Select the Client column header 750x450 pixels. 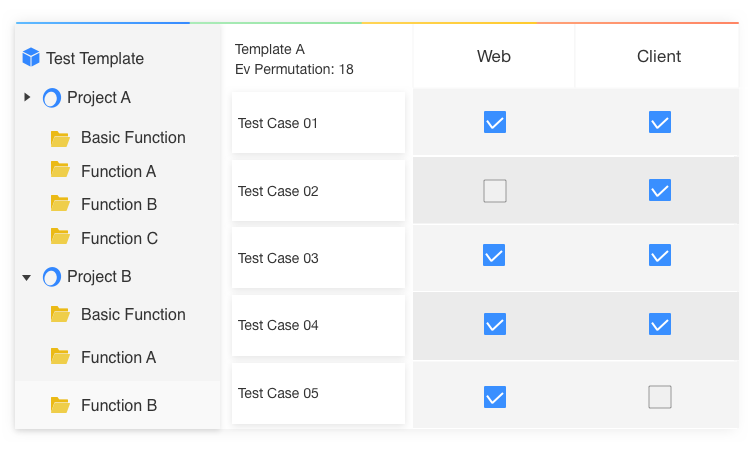point(658,56)
